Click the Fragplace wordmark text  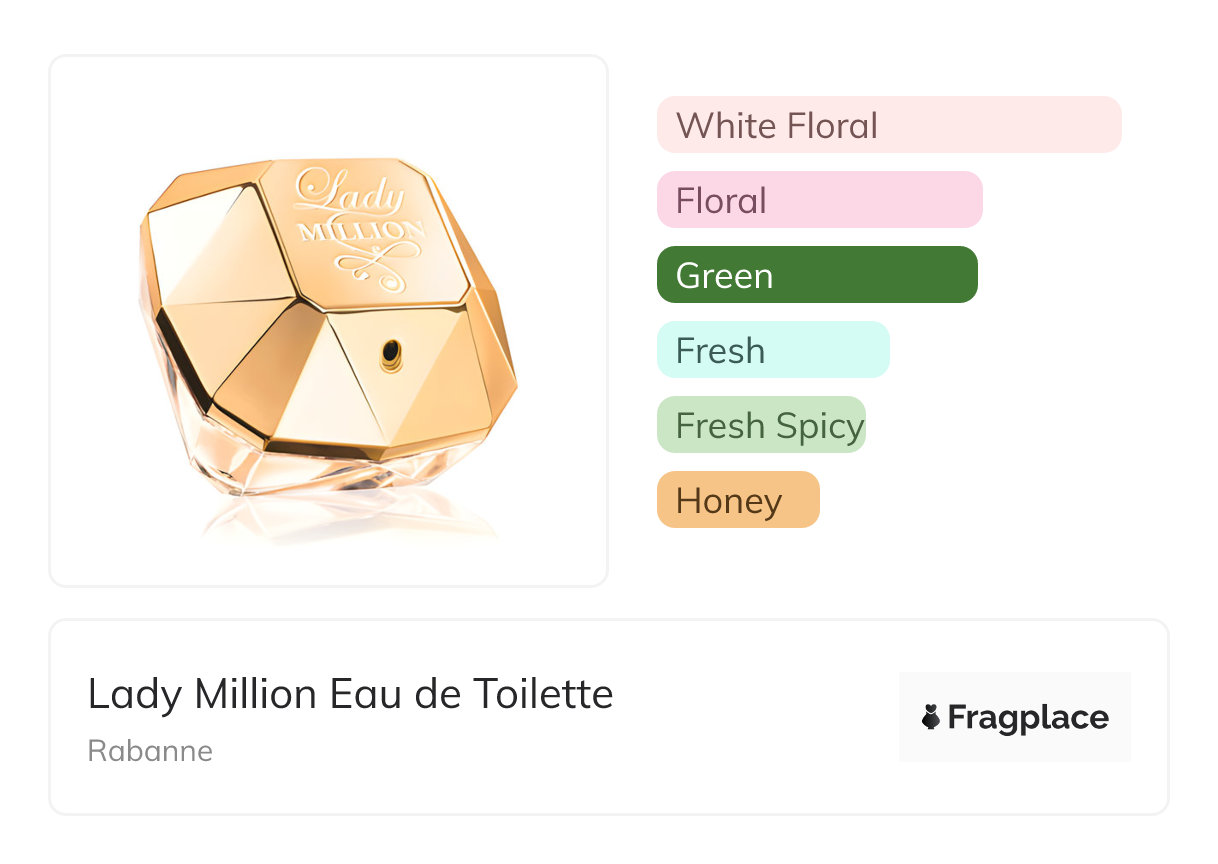[1028, 718]
